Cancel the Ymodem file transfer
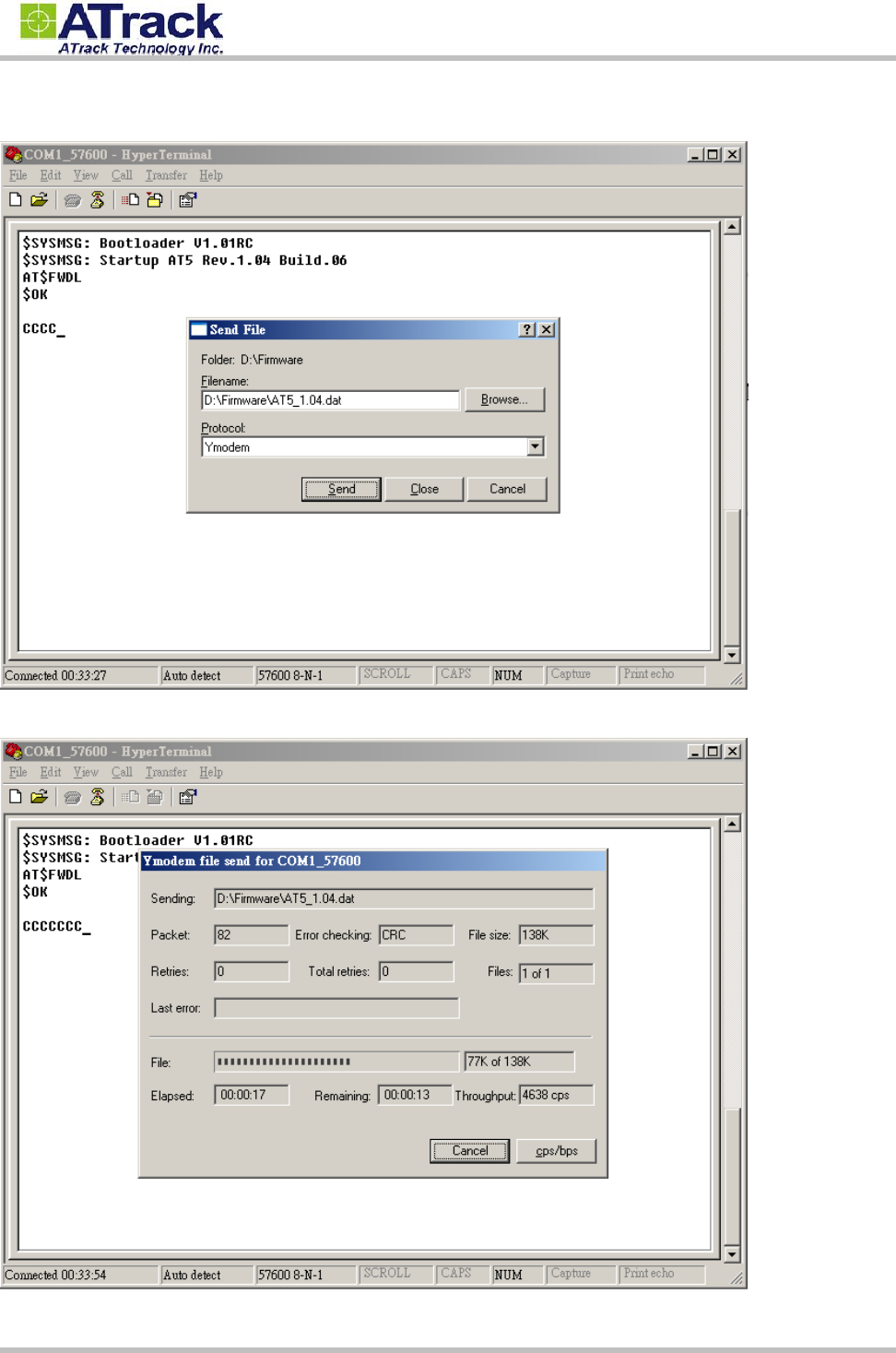 pyautogui.click(x=469, y=1150)
